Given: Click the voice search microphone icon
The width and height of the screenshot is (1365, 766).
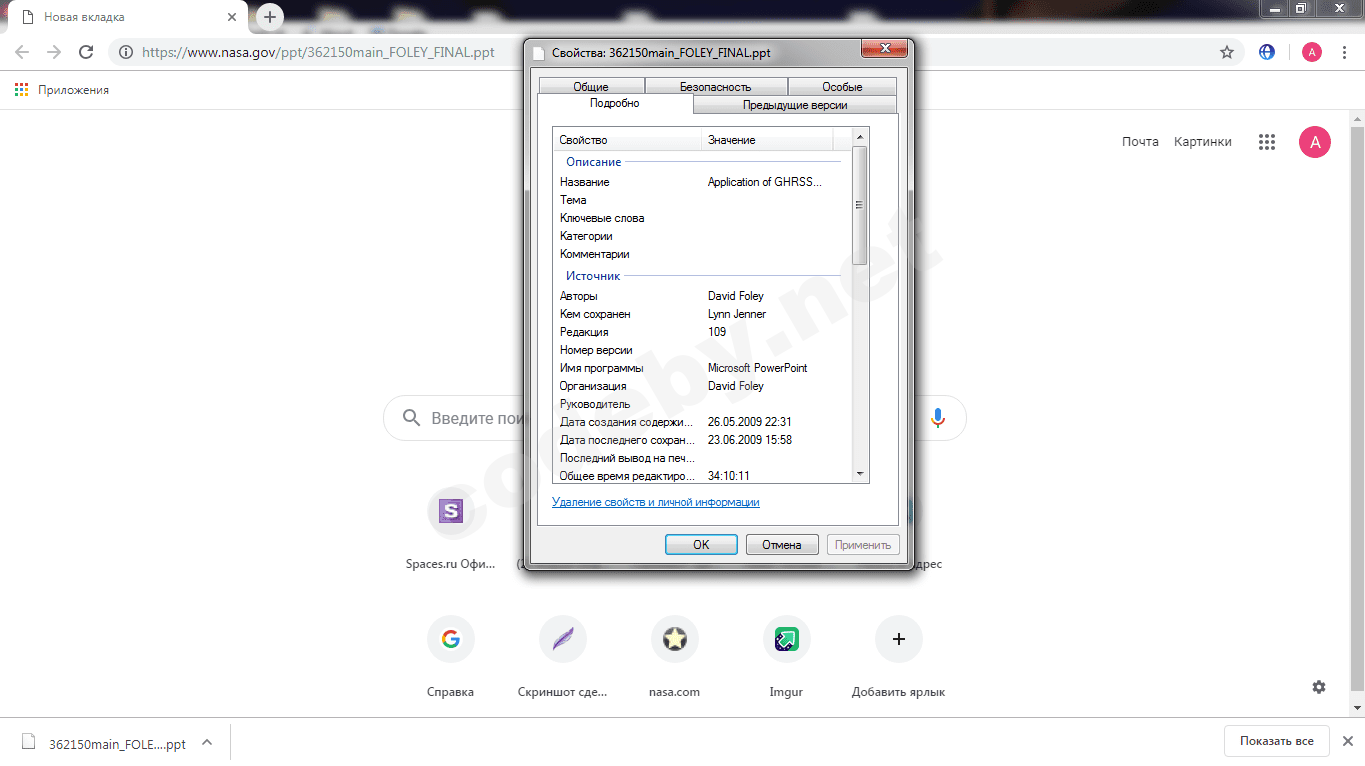Looking at the screenshot, I should click(x=937, y=418).
